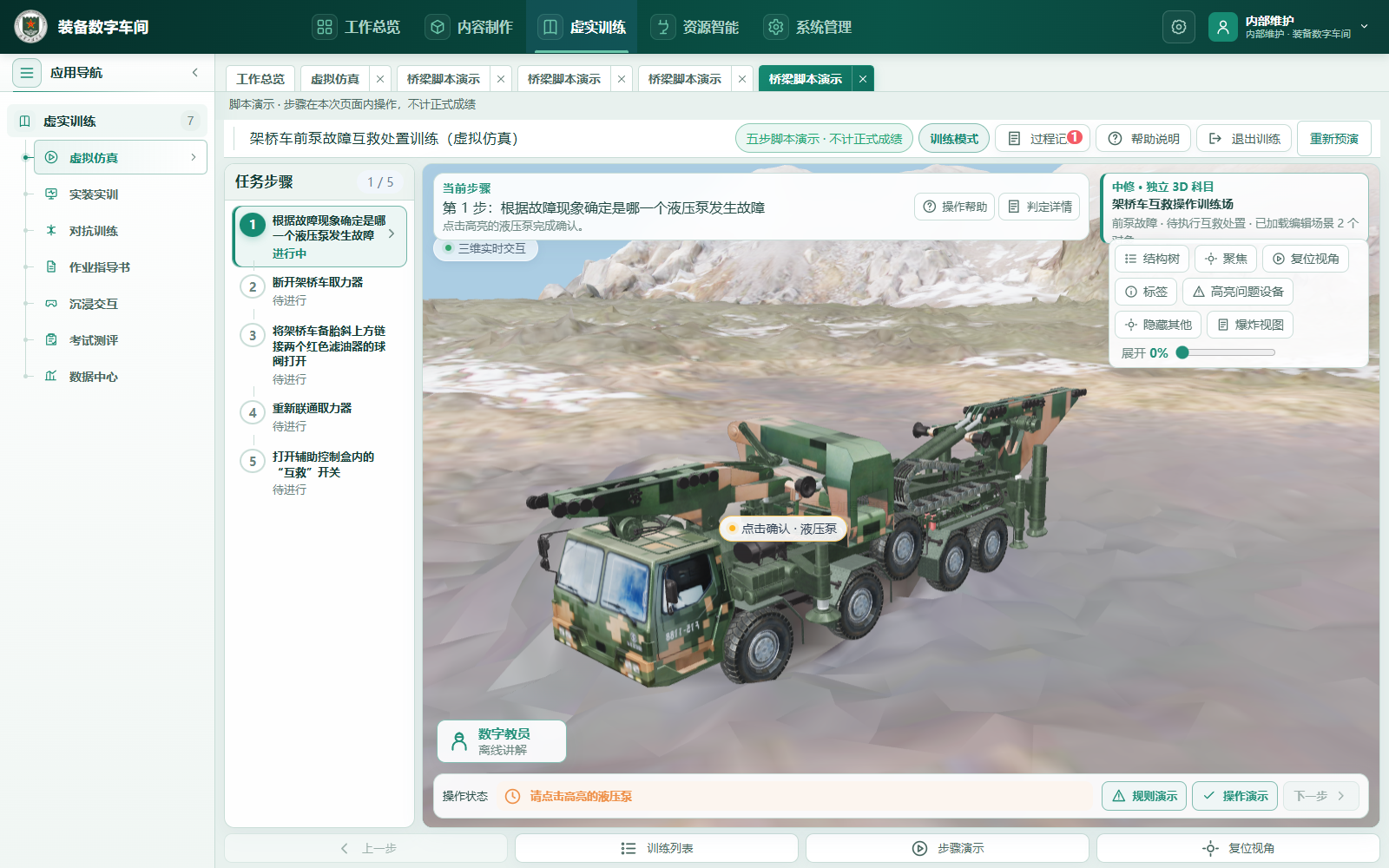Click the 数字教员 avatar card
Viewport: 1389px width, 868px height.
(502, 741)
